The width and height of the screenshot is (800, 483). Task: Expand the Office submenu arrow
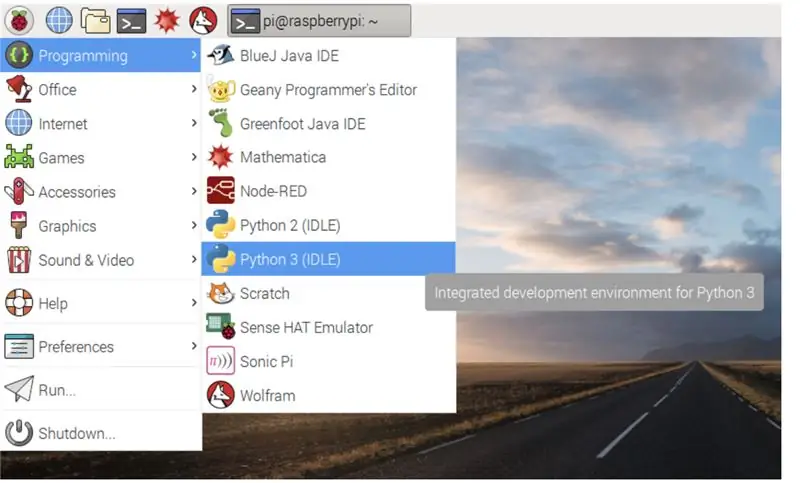tap(194, 89)
